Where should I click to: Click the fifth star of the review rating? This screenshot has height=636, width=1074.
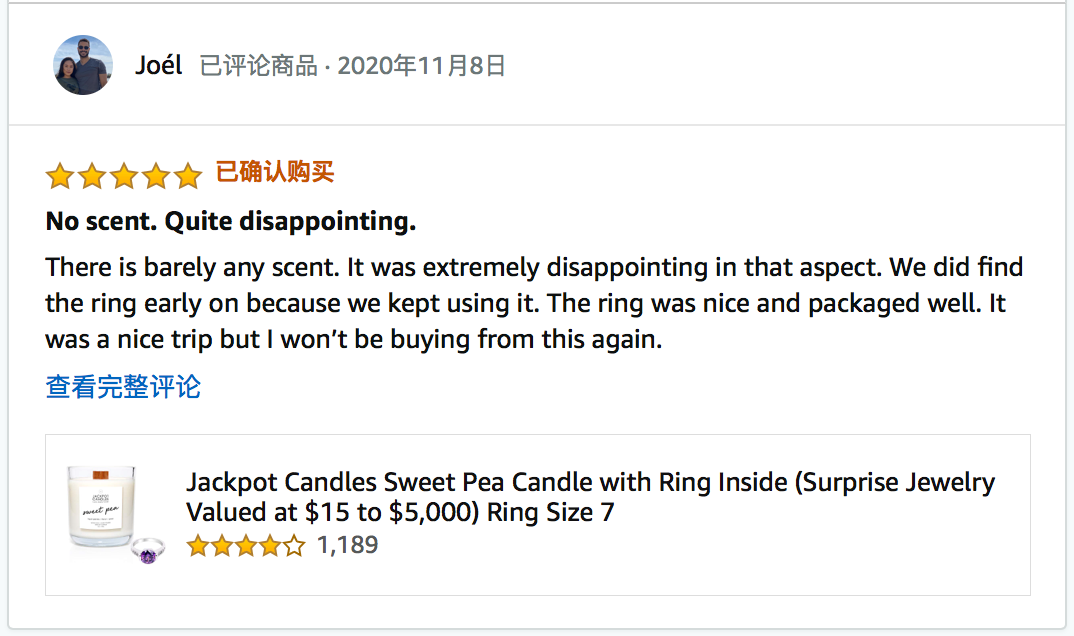(x=188, y=176)
